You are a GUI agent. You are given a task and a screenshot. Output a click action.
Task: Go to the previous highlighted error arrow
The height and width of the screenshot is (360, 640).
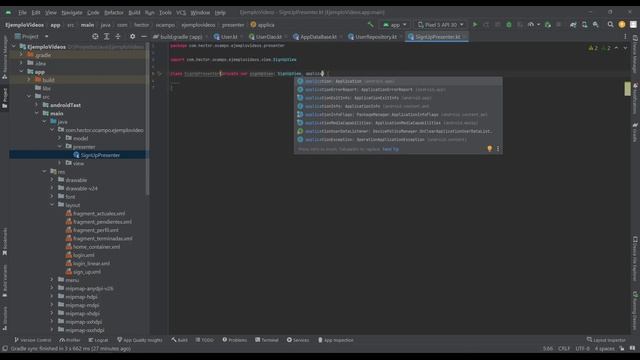pos(616,48)
